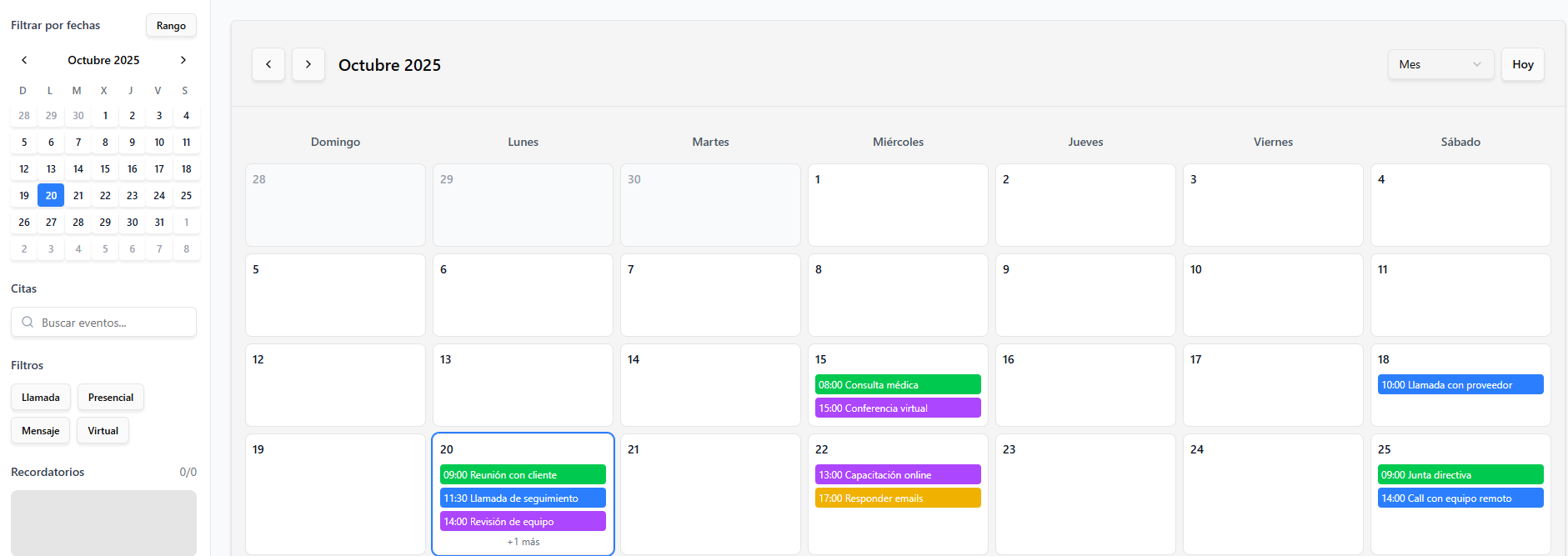This screenshot has height=556, width=1568.
Task: Expand the '+1 más' events on day 20
Action: (x=523, y=542)
